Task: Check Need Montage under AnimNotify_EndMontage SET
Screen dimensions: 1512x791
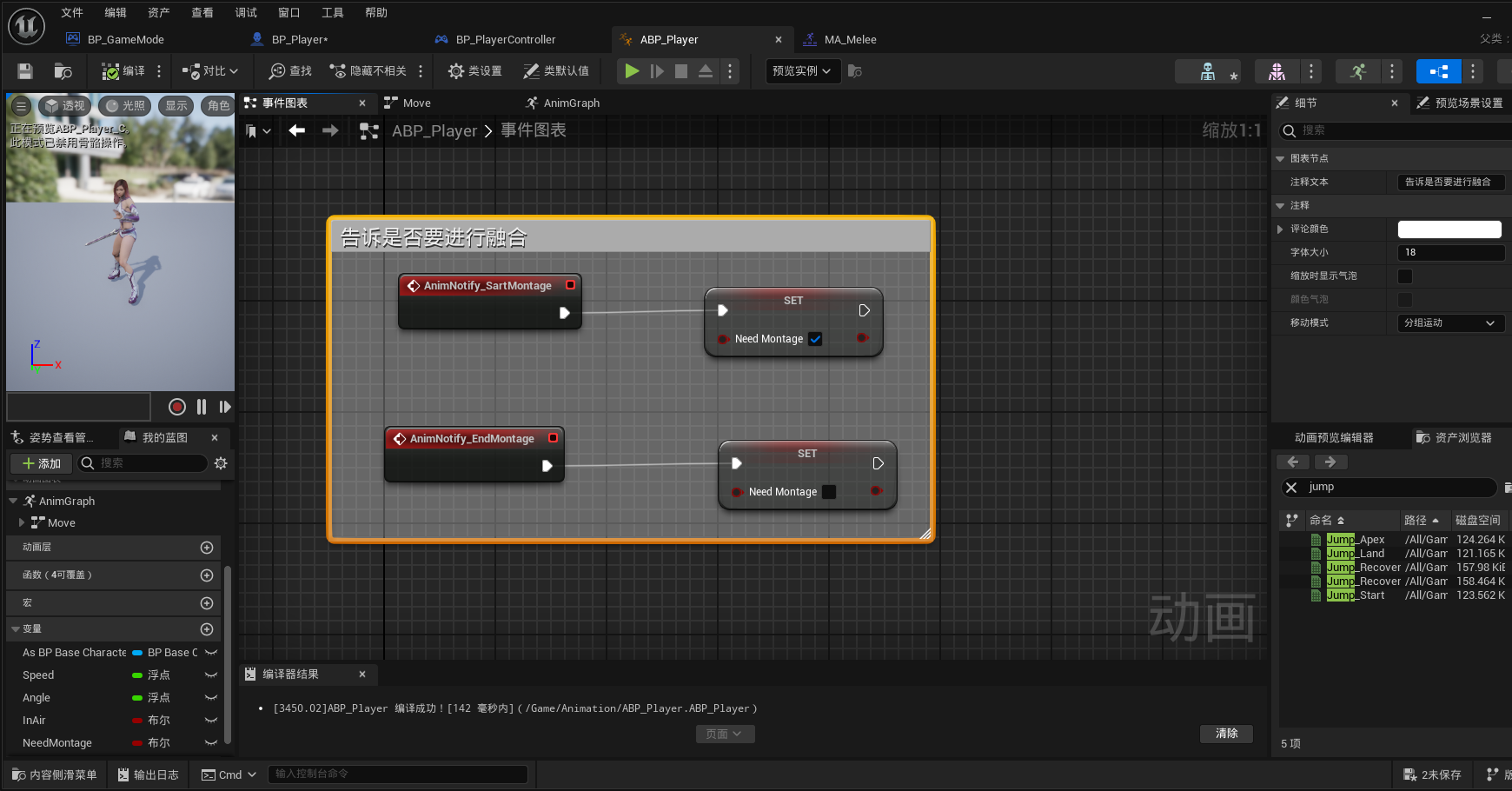Action: [x=829, y=492]
